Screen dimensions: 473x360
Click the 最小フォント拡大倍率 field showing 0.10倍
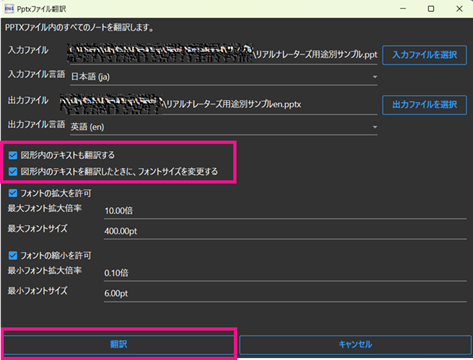coord(285,273)
